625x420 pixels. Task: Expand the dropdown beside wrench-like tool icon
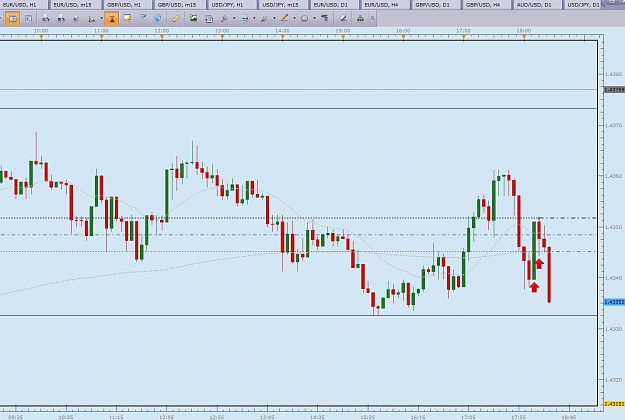point(234,18)
